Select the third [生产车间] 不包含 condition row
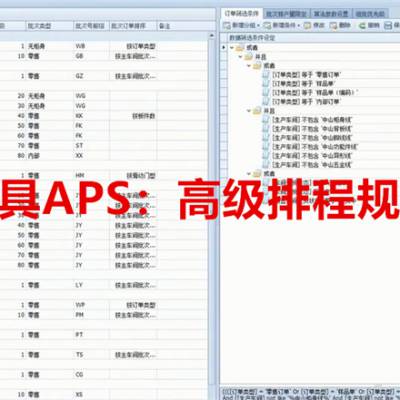This screenshot has height=400, width=400. (312, 138)
